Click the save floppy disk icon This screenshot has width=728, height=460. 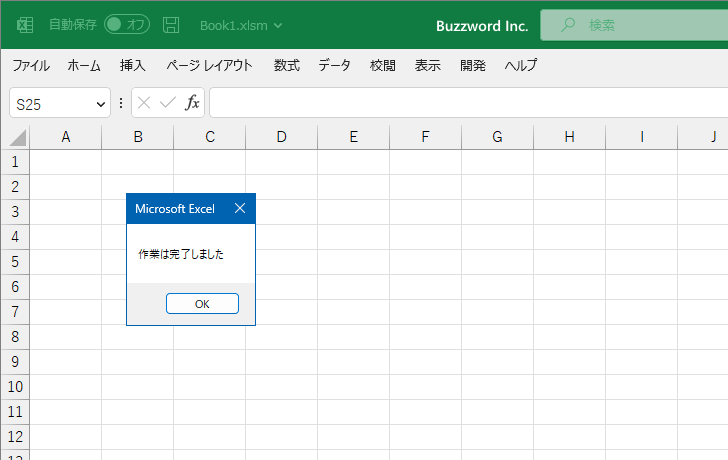[171, 25]
